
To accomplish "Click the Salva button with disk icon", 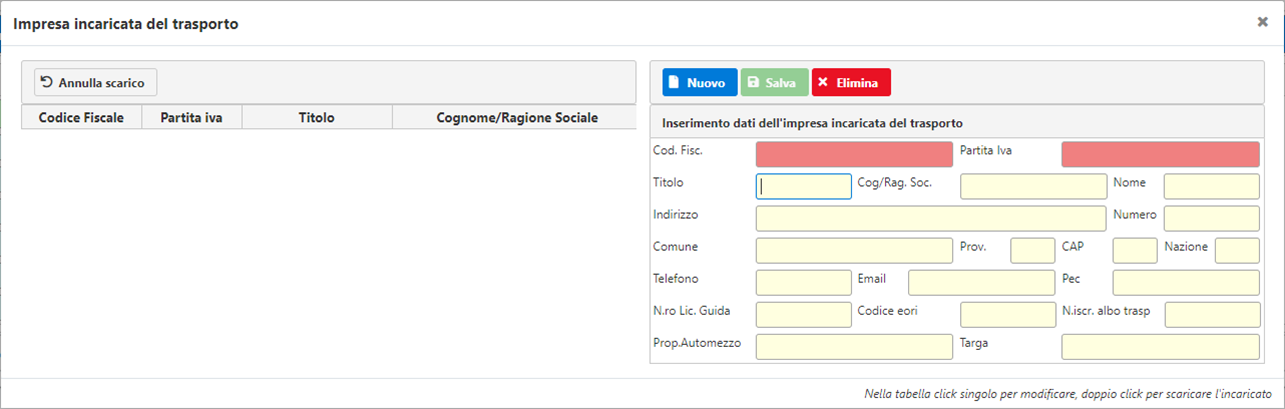I will coord(775,83).
